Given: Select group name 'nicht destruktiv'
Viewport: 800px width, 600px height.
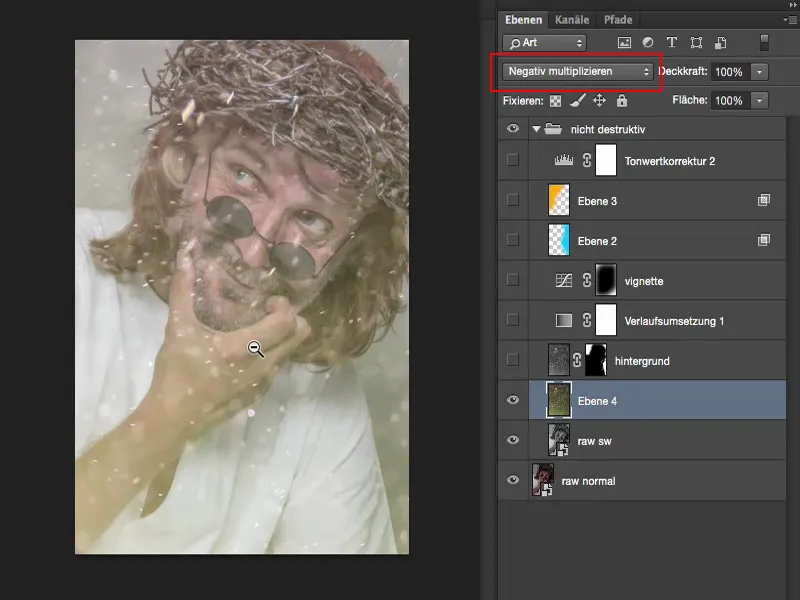Looking at the screenshot, I should coord(608,130).
